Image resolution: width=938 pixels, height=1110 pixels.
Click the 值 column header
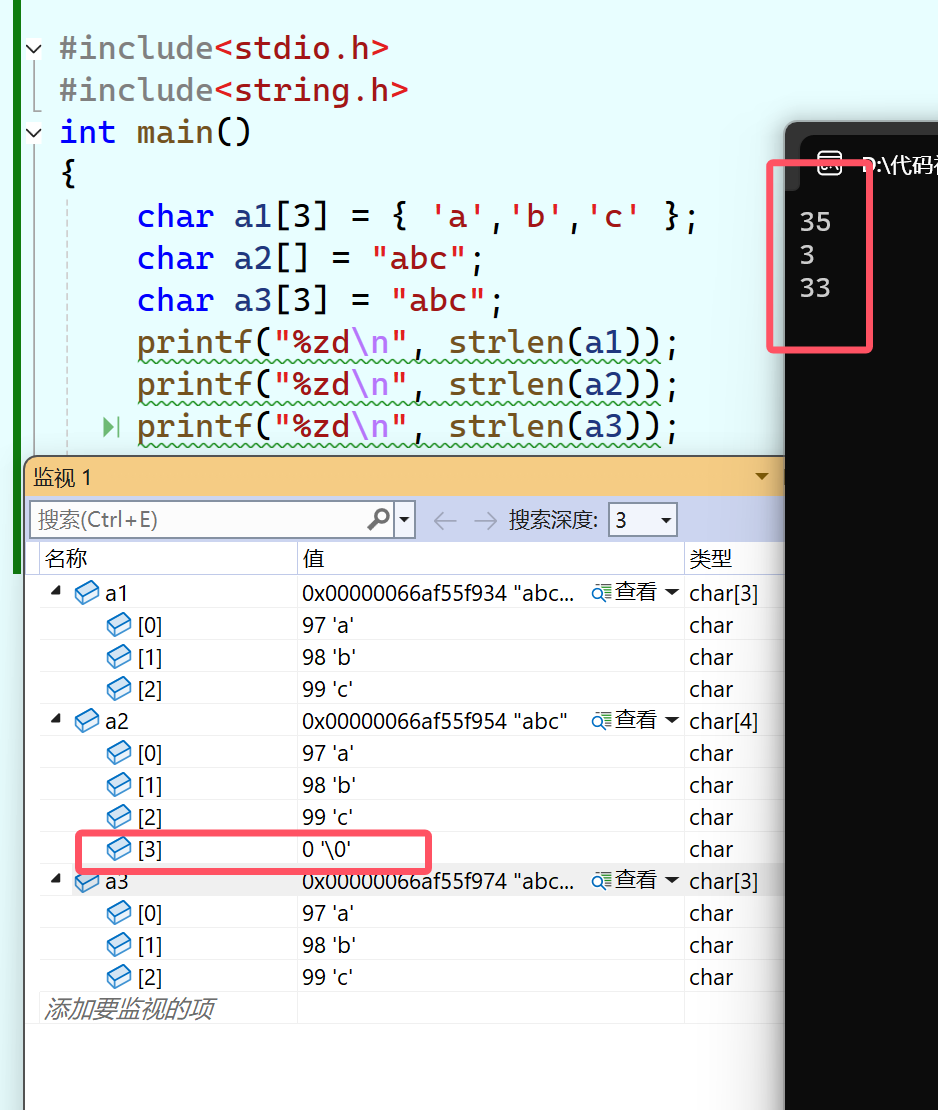(x=491, y=559)
